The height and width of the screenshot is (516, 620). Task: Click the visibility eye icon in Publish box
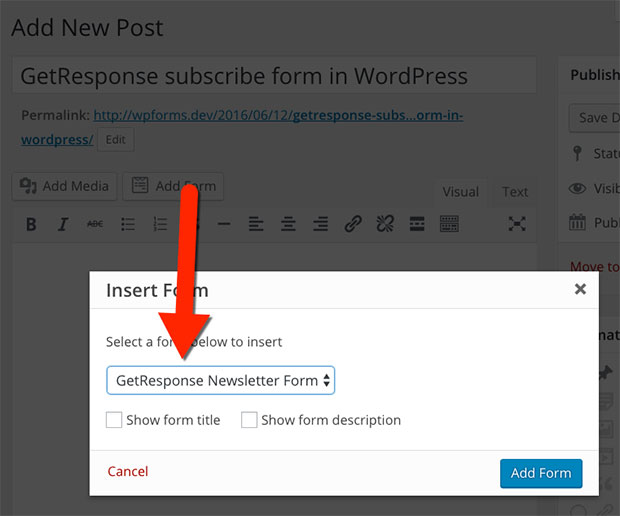(577, 188)
